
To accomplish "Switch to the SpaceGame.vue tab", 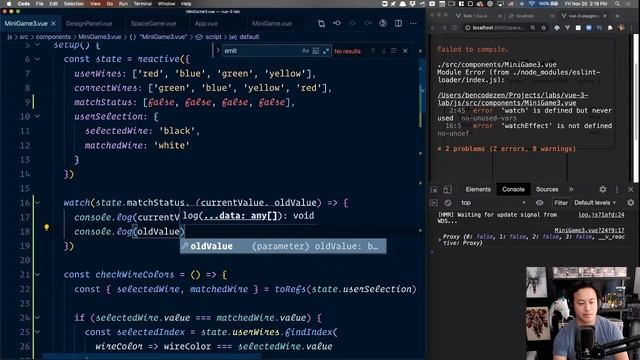I will click(153, 24).
